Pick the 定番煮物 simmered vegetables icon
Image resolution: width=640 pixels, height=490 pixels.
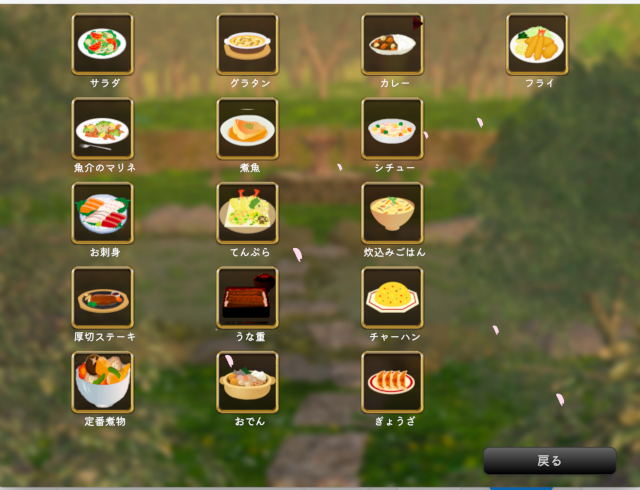coord(102,382)
